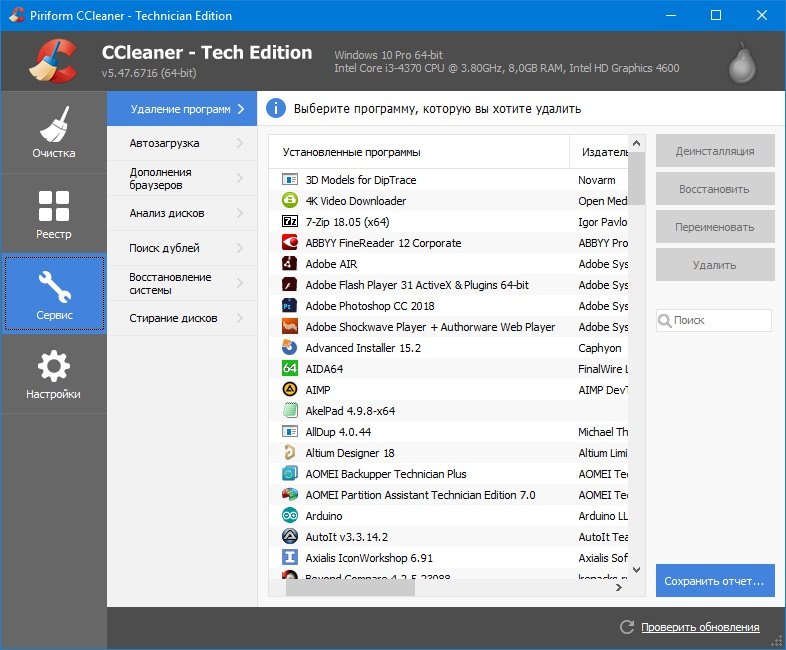The image size is (786, 650).
Task: Sort by the Установленные программы column header
Action: (351, 152)
